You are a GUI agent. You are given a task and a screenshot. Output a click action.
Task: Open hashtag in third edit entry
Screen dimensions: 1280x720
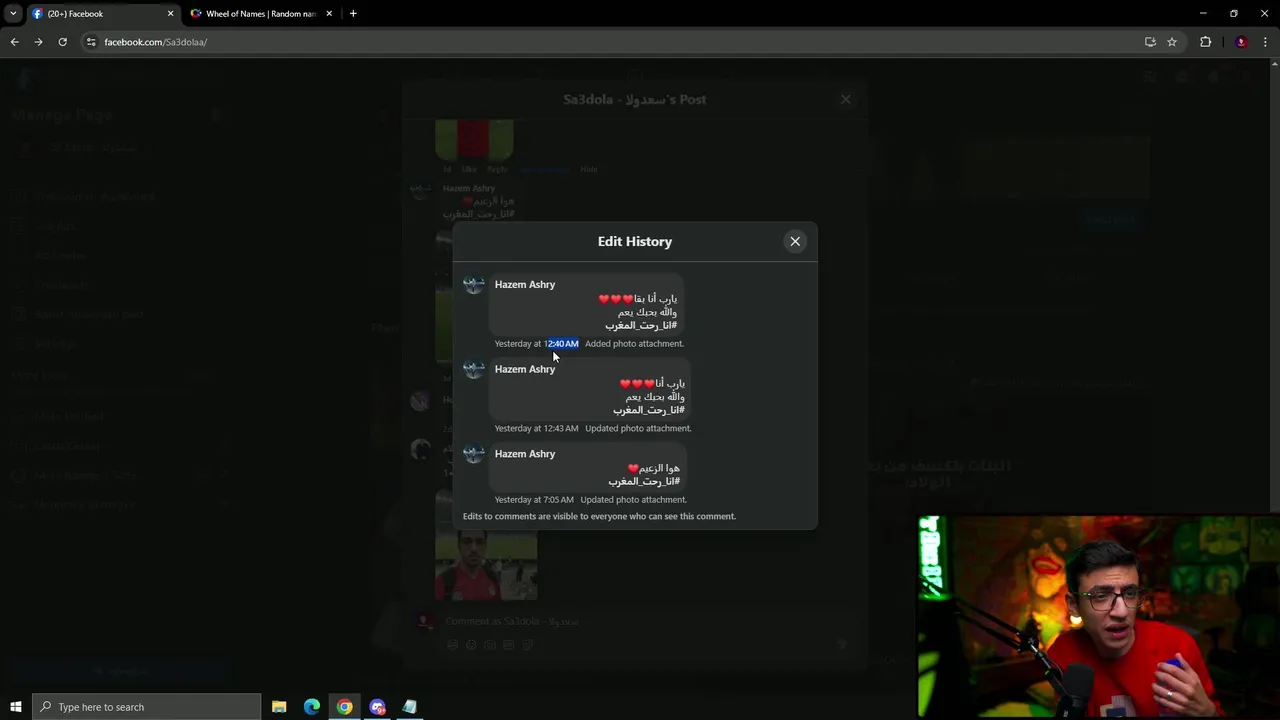pos(645,481)
